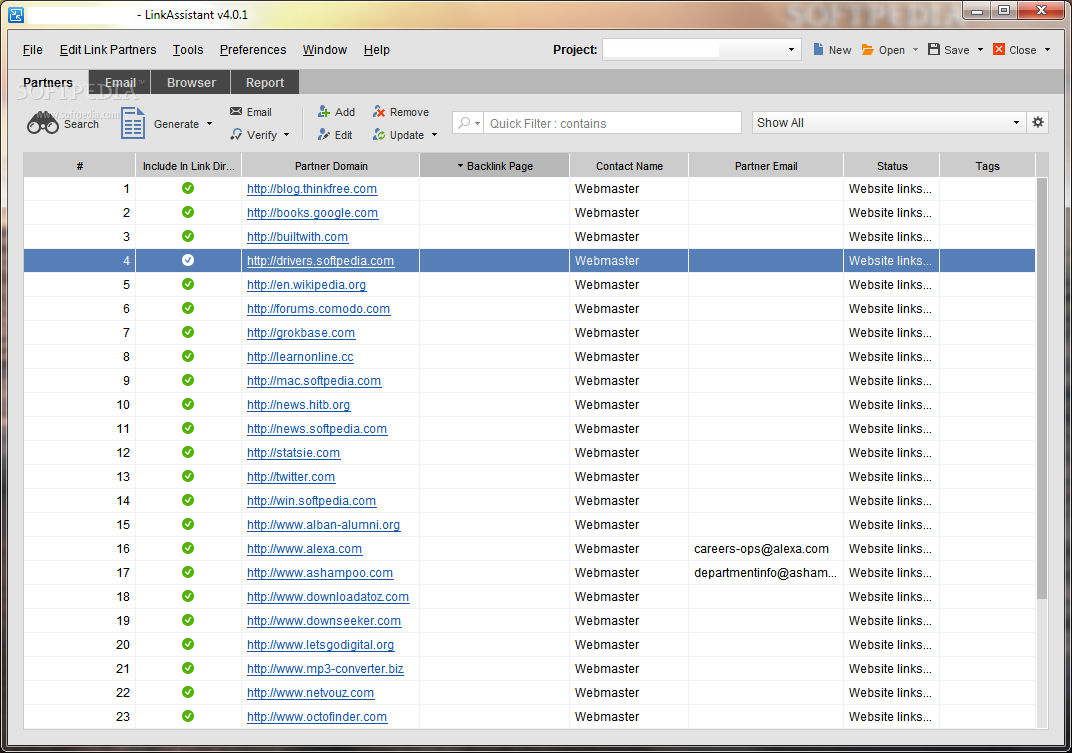The height and width of the screenshot is (753, 1072).
Task: Open the http://news.hitb.org link
Action: pyautogui.click(x=299, y=404)
